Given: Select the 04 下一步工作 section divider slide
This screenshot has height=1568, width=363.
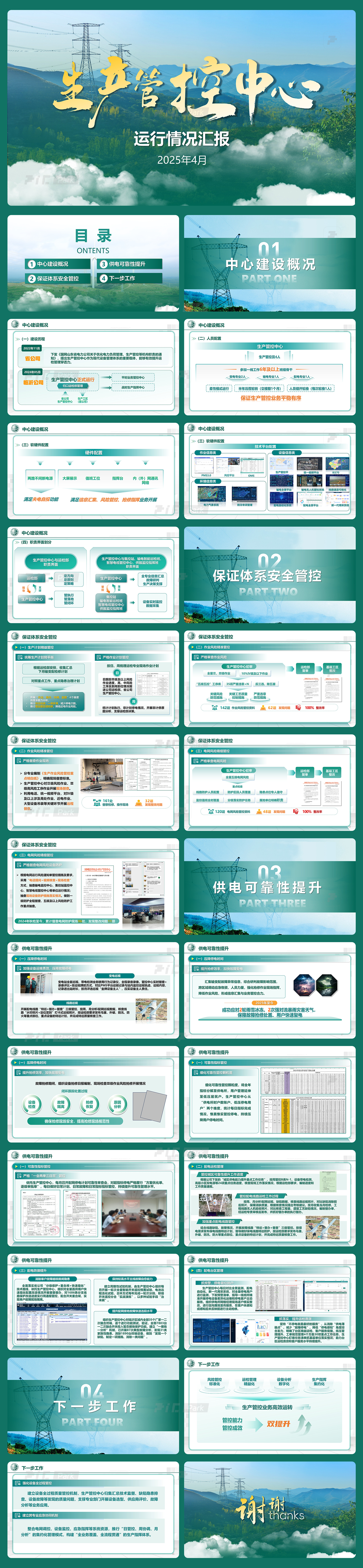Looking at the screenshot, I should tap(93, 1407).
